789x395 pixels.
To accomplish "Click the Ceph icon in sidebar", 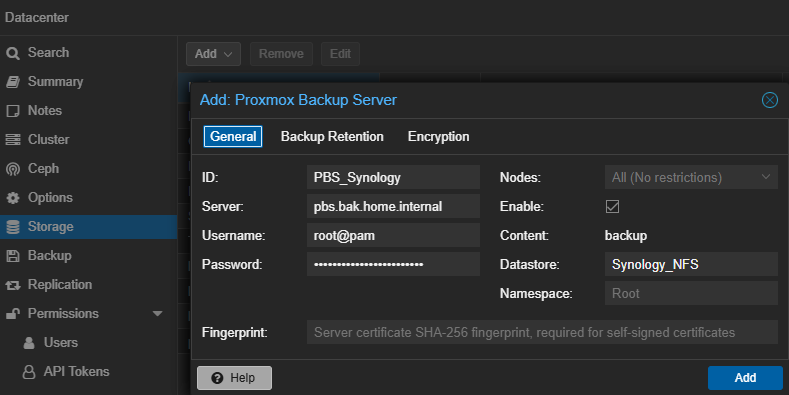I will coord(13,169).
